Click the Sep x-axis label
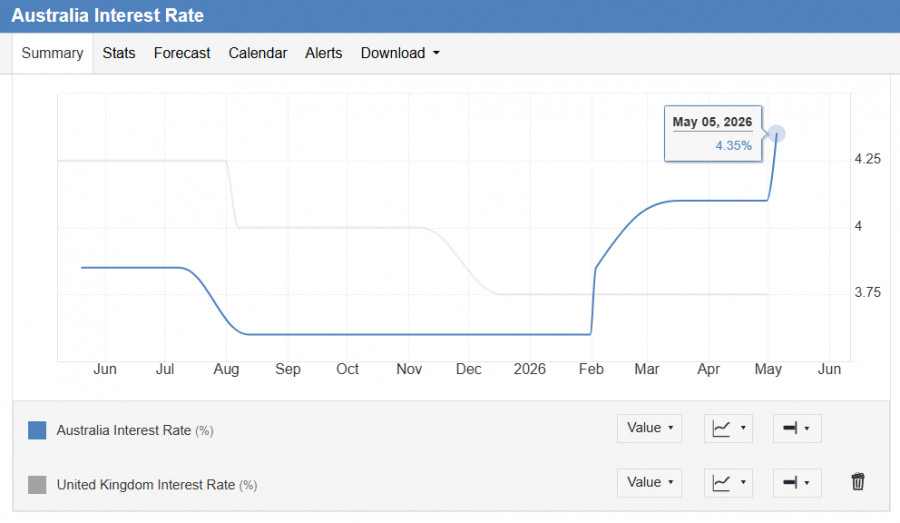The height and width of the screenshot is (523, 900). click(x=288, y=369)
